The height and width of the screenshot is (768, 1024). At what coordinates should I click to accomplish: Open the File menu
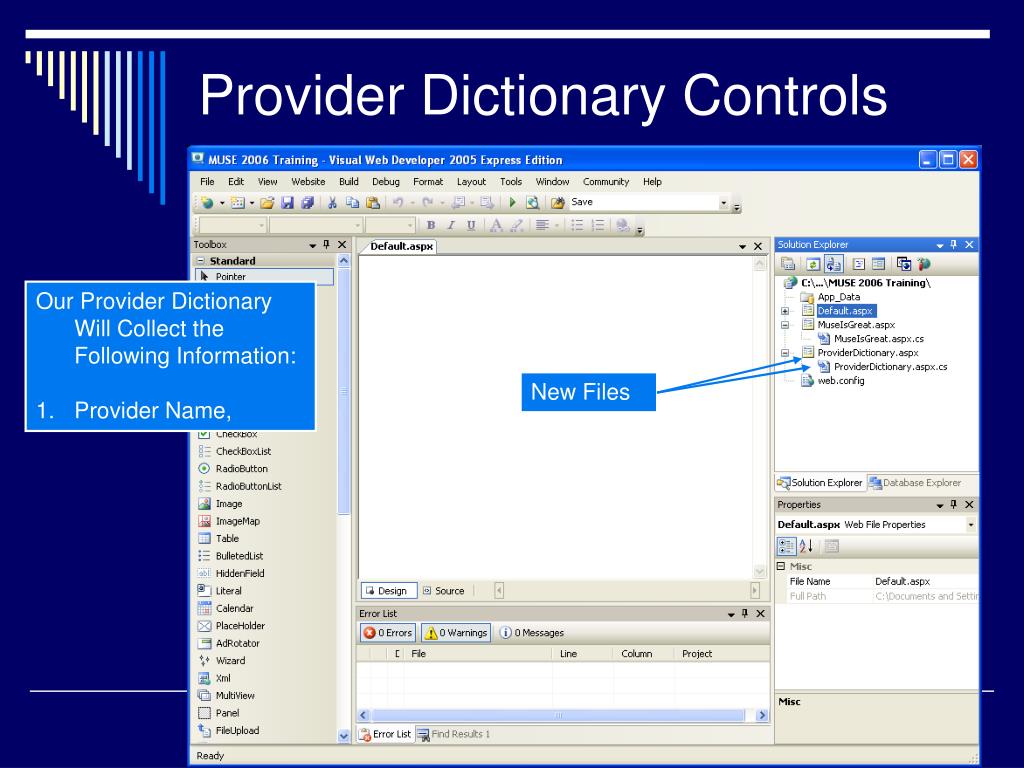[x=207, y=182]
